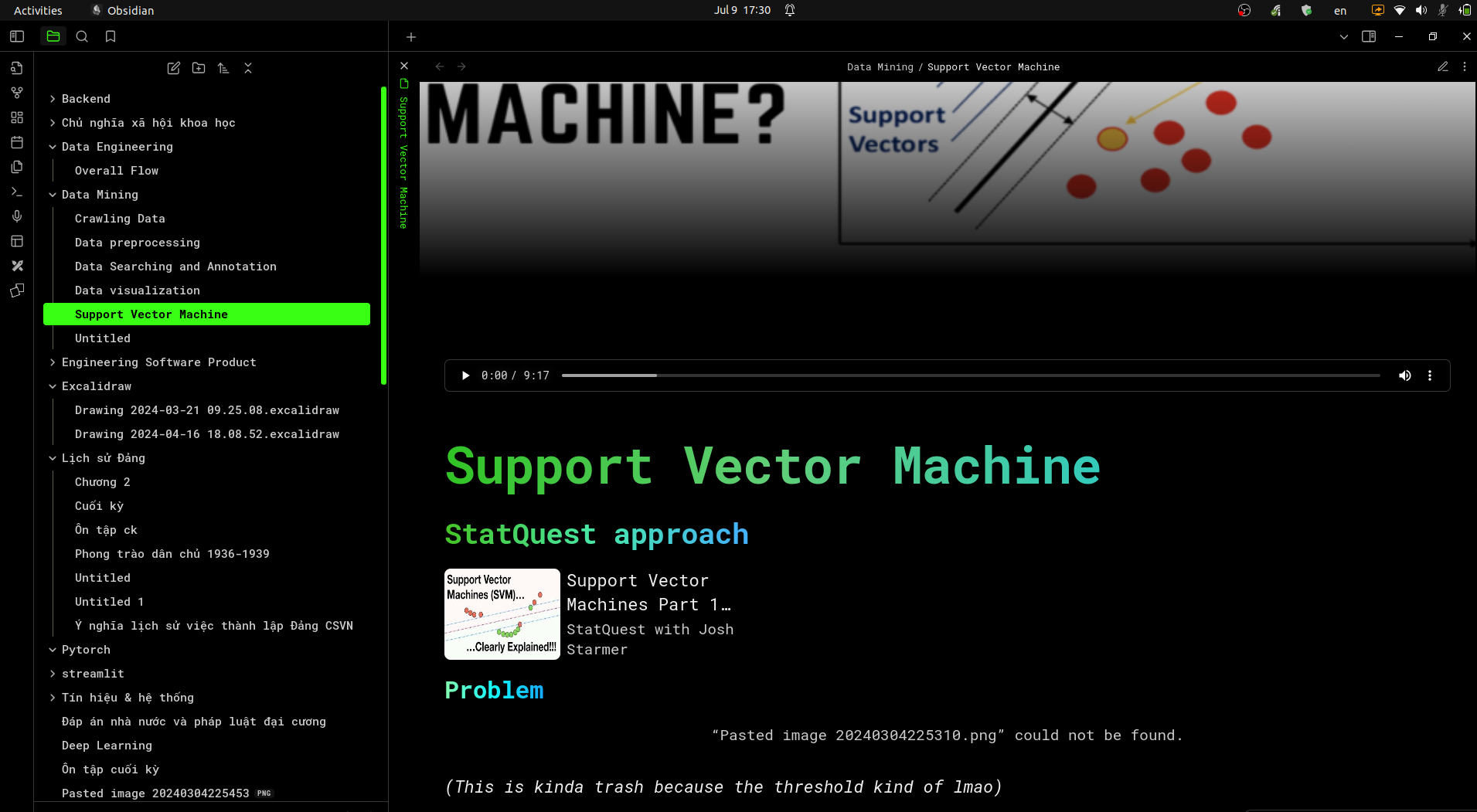This screenshot has height=812, width=1477.
Task: Click the New folder icon
Action: pyautogui.click(x=199, y=68)
